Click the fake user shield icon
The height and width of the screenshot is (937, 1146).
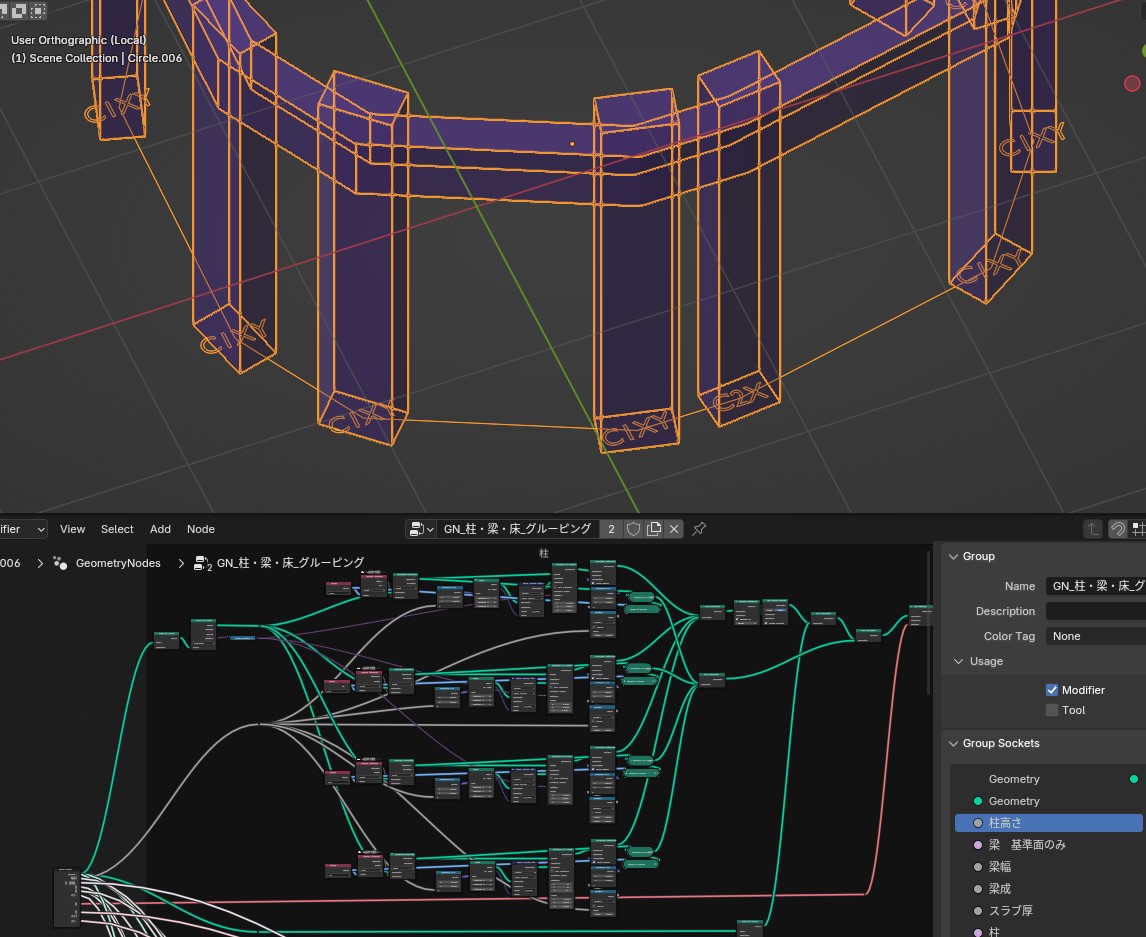pos(633,529)
